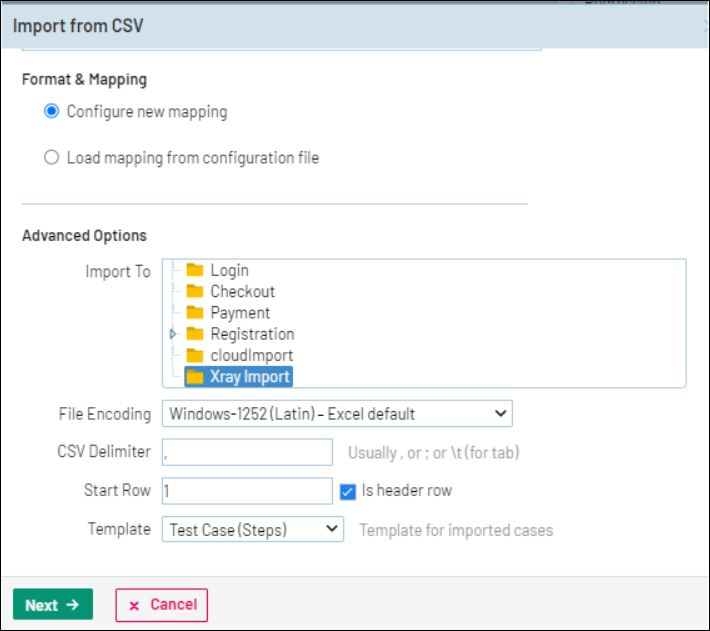Click the Xray Import folder icon
This screenshot has width=710, height=631.
tap(194, 377)
